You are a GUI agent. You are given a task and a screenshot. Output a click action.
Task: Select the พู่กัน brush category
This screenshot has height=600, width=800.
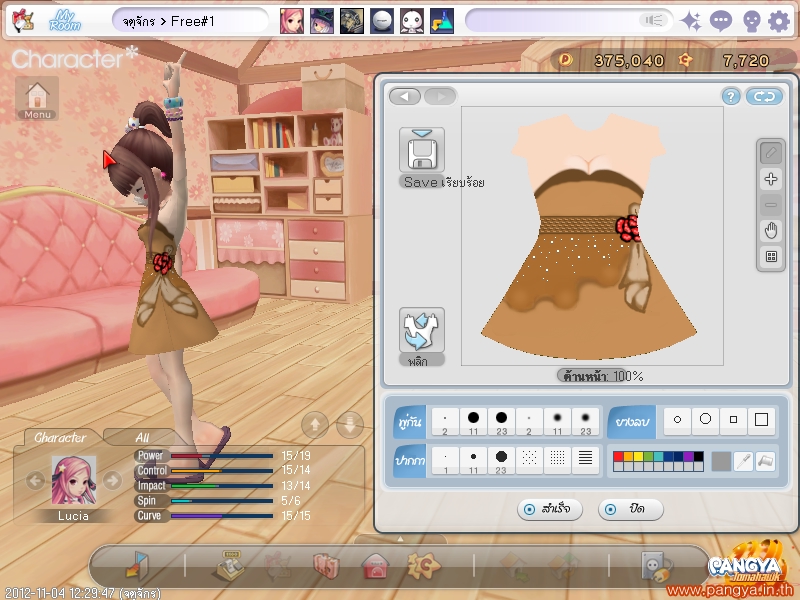click(410, 422)
